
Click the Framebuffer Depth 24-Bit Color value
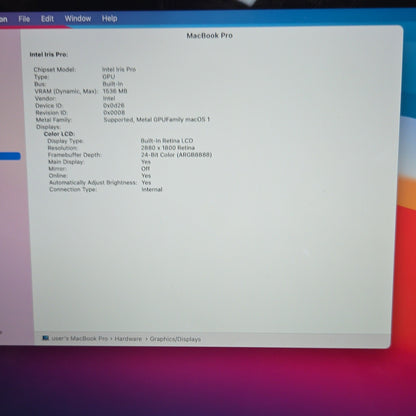click(x=176, y=155)
